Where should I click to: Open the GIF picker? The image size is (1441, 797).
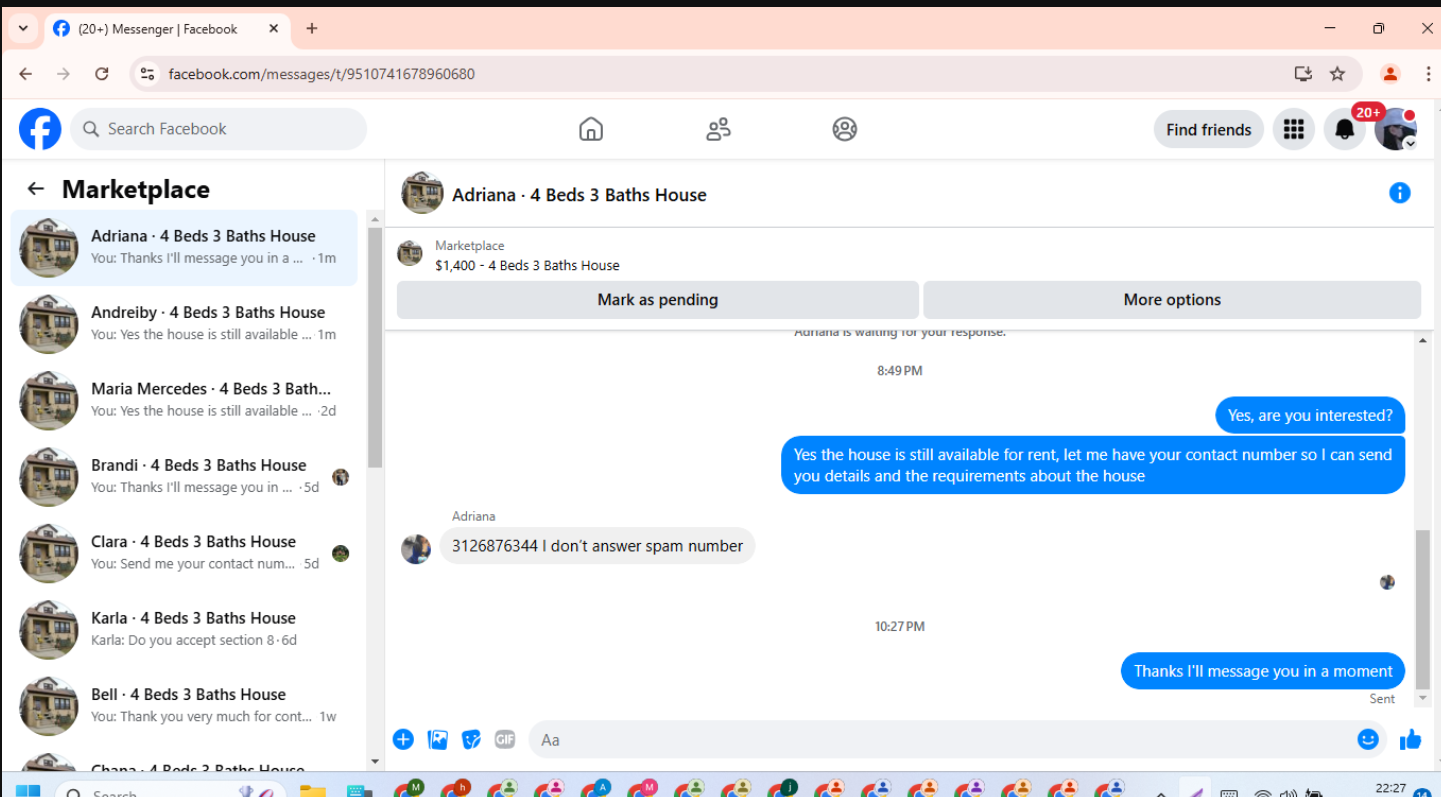[505, 739]
